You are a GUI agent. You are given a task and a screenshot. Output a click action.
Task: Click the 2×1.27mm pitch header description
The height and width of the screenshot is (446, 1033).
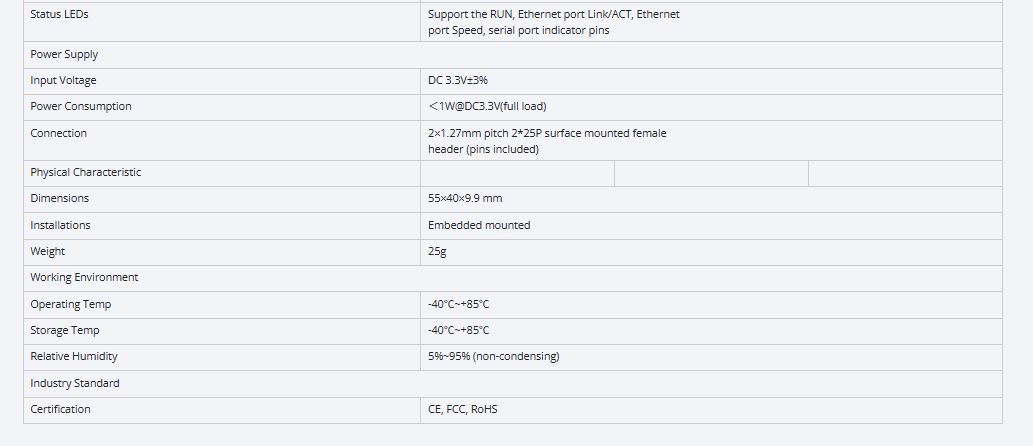546,141
